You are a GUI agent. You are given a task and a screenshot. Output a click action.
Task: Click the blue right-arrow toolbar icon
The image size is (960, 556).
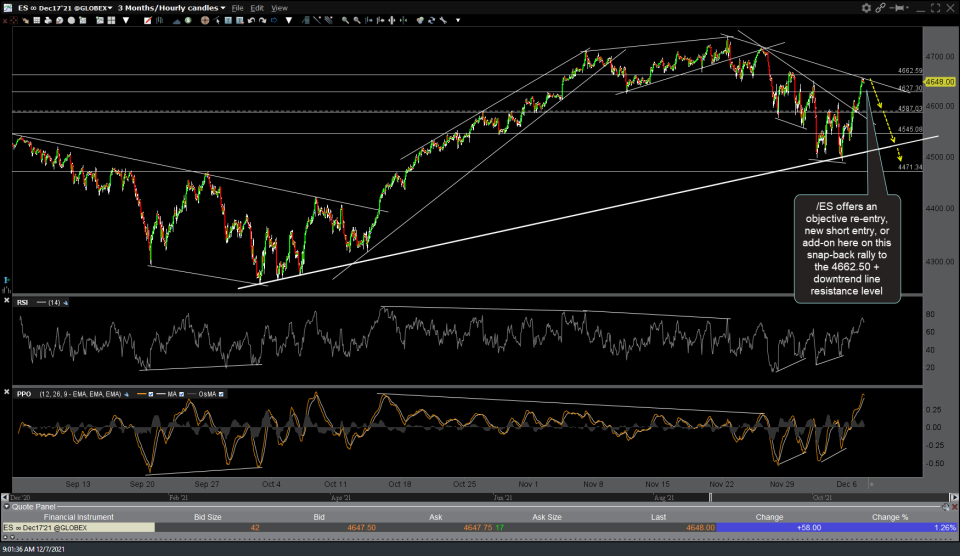[x=274, y=20]
